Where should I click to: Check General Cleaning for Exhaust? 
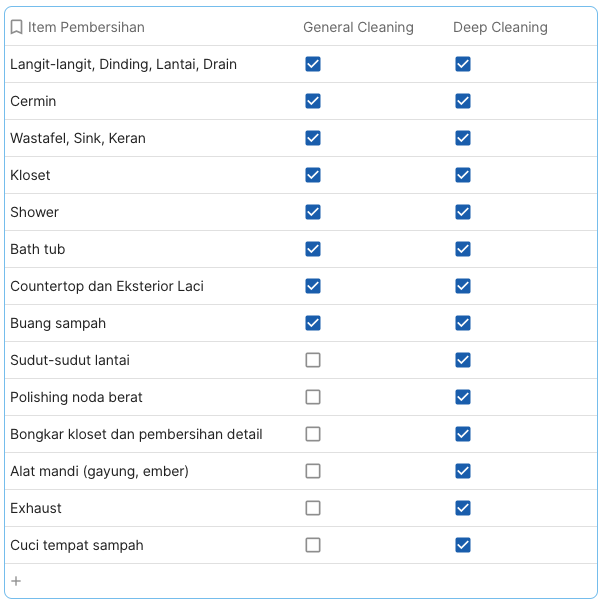(313, 508)
